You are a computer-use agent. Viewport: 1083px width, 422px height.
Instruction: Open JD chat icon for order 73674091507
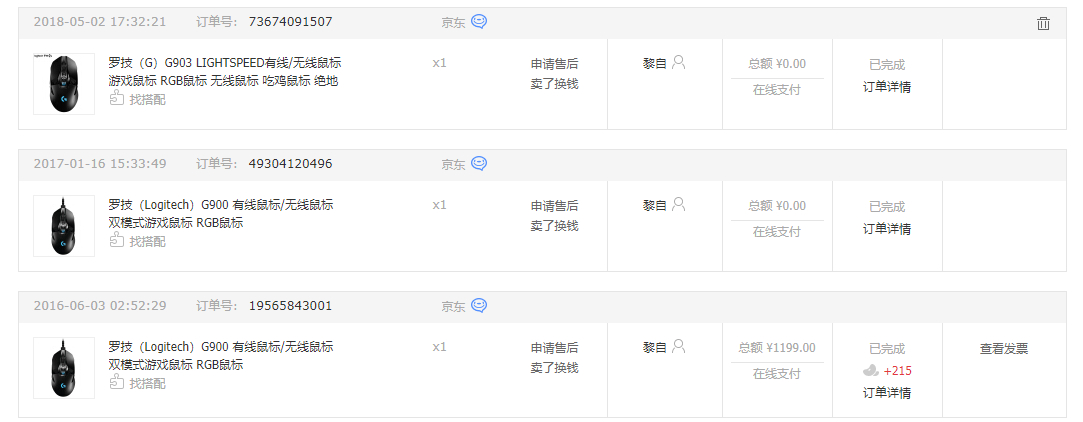479,21
